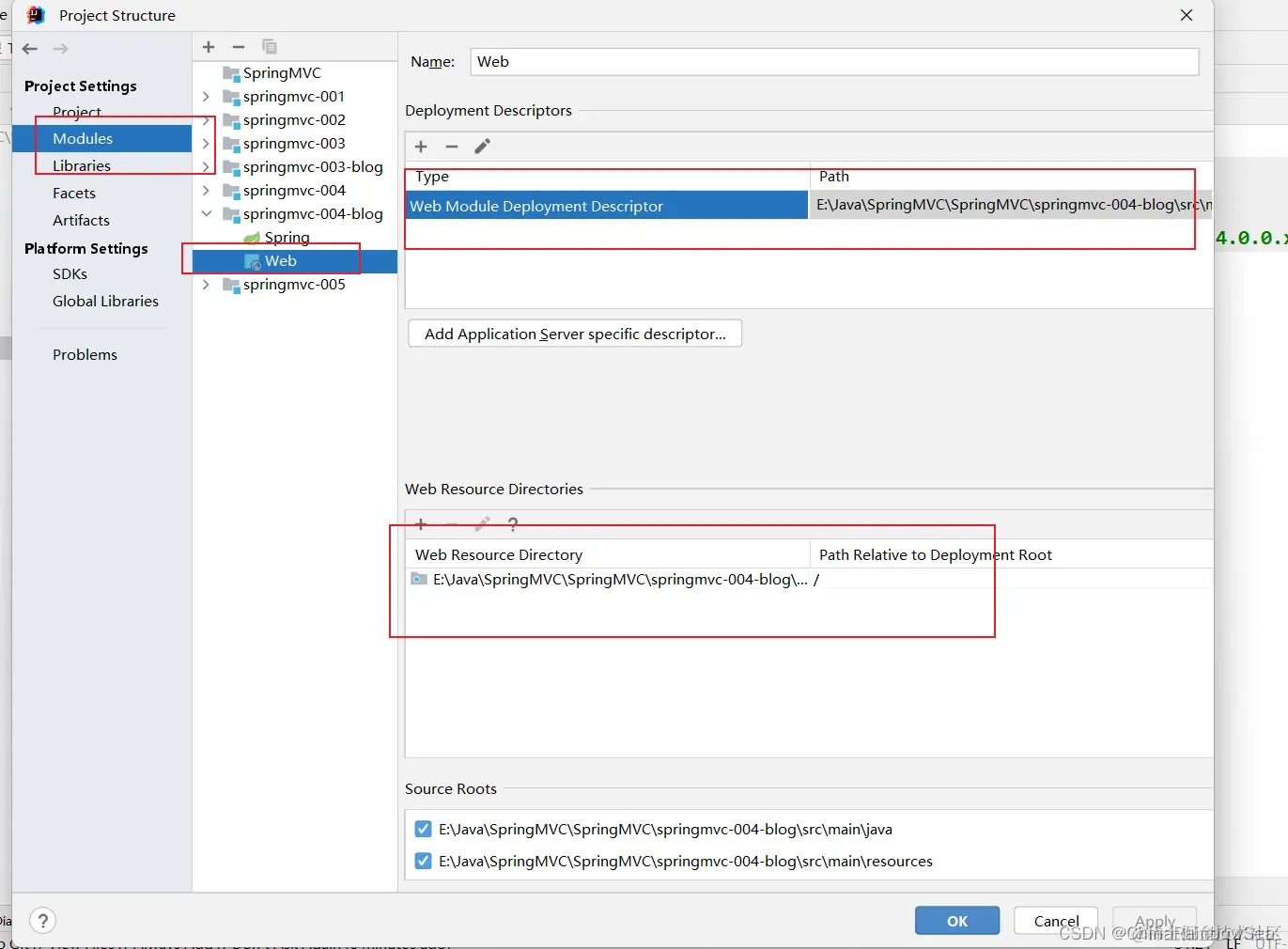Select the Web facet in module tree
This screenshot has height=949, width=1288.
coord(280,260)
